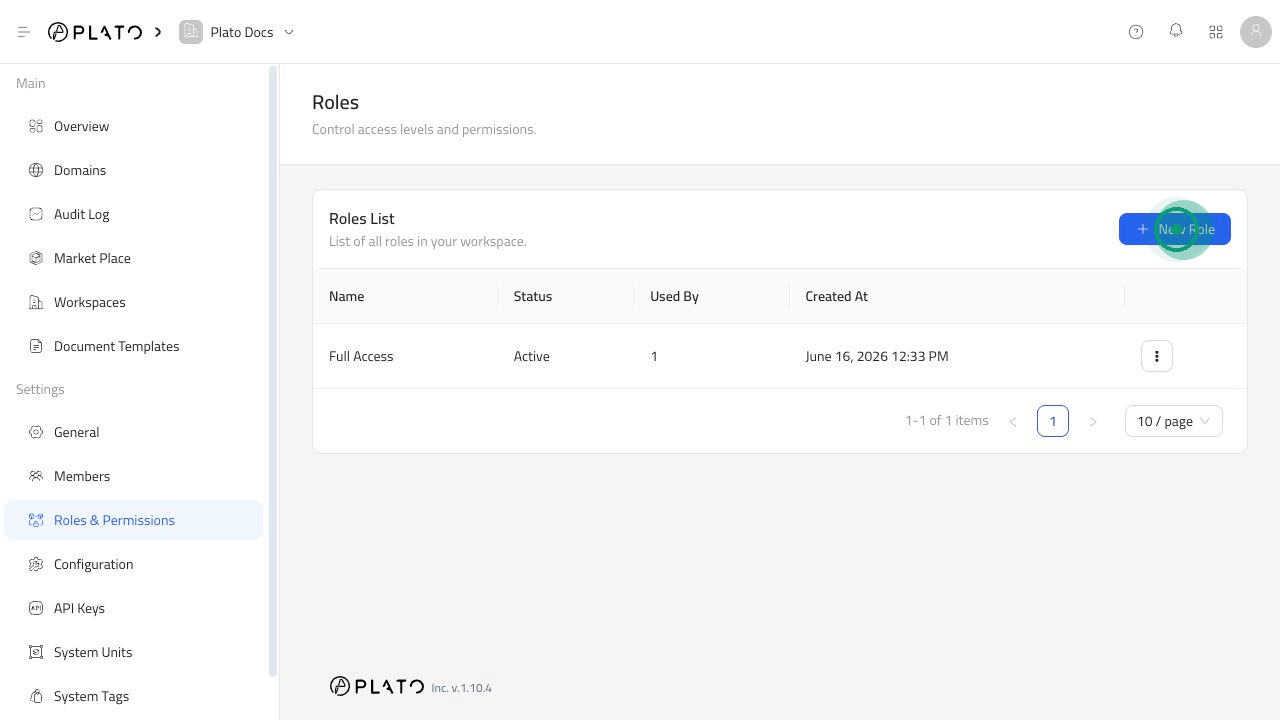Click the Roles List heading
Screen dimensions: 1280x720
pos(362,218)
